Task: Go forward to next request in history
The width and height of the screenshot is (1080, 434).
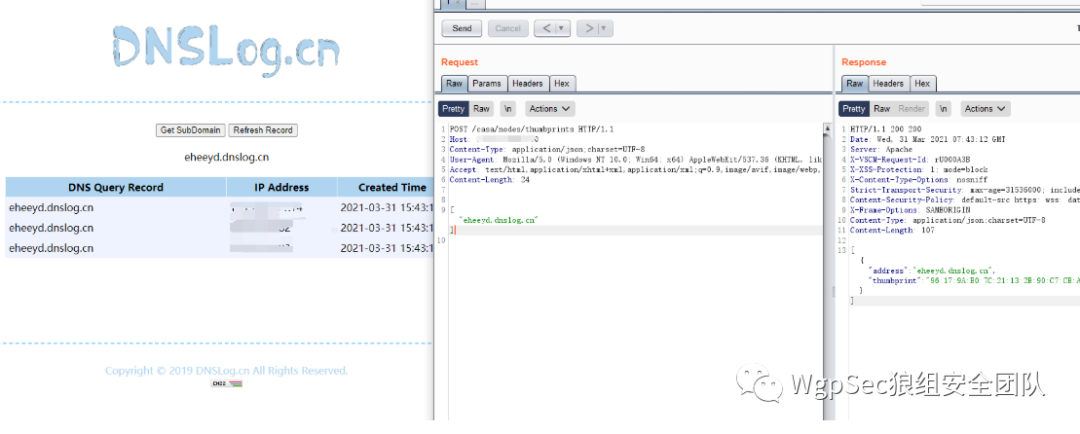Action: click(588, 28)
